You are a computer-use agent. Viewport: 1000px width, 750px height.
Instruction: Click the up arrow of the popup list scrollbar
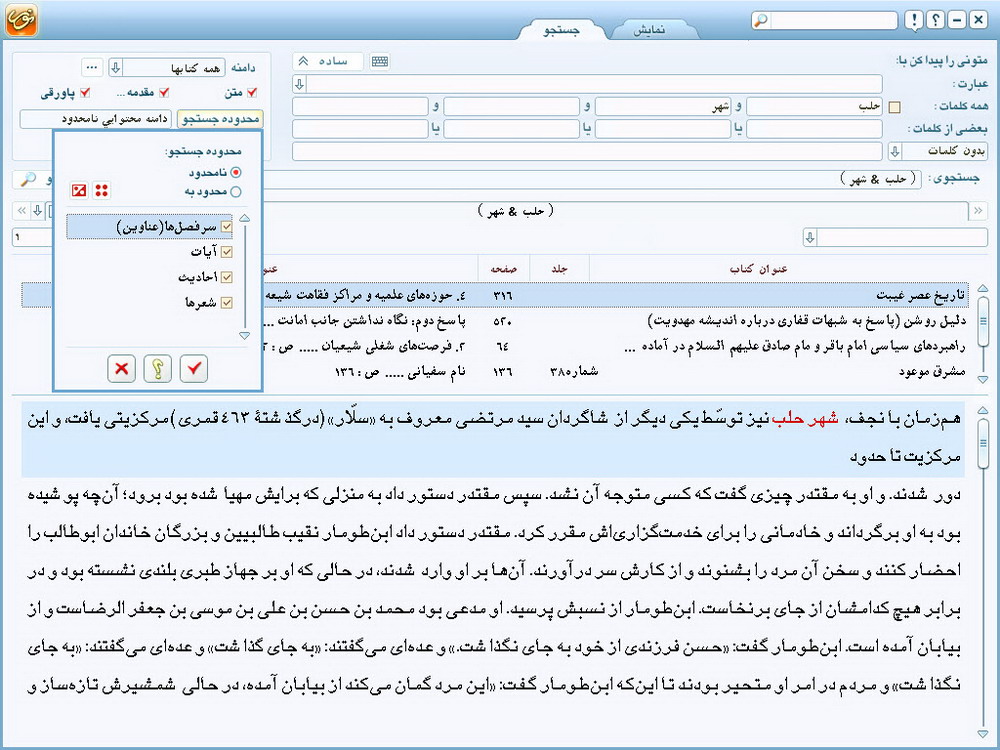click(244, 218)
